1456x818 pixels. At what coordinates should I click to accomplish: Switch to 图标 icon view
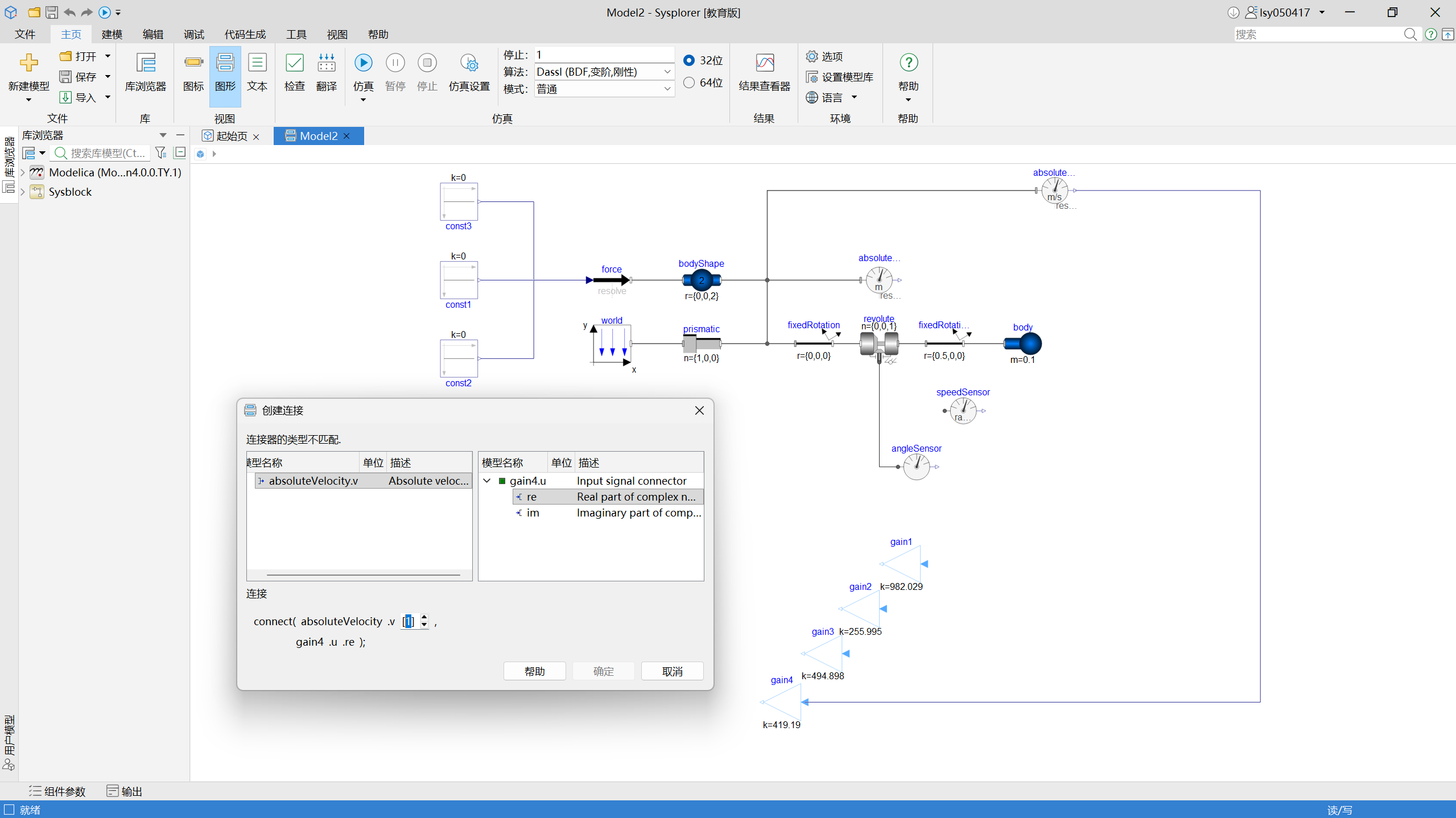tap(193, 72)
